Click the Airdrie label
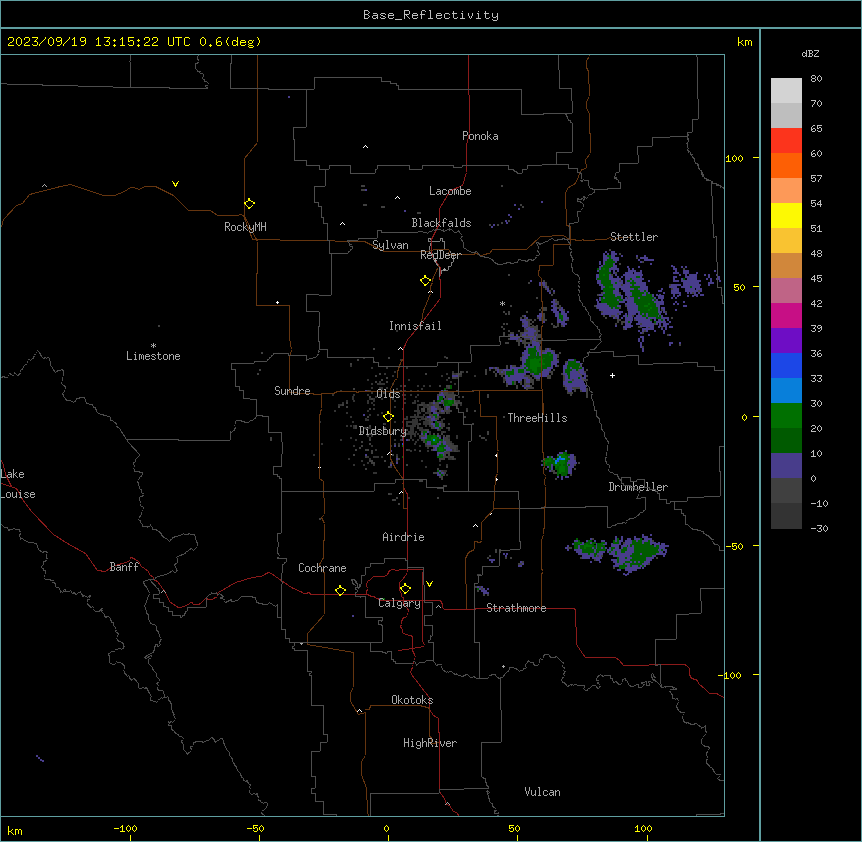The image size is (862, 842). pos(404,537)
